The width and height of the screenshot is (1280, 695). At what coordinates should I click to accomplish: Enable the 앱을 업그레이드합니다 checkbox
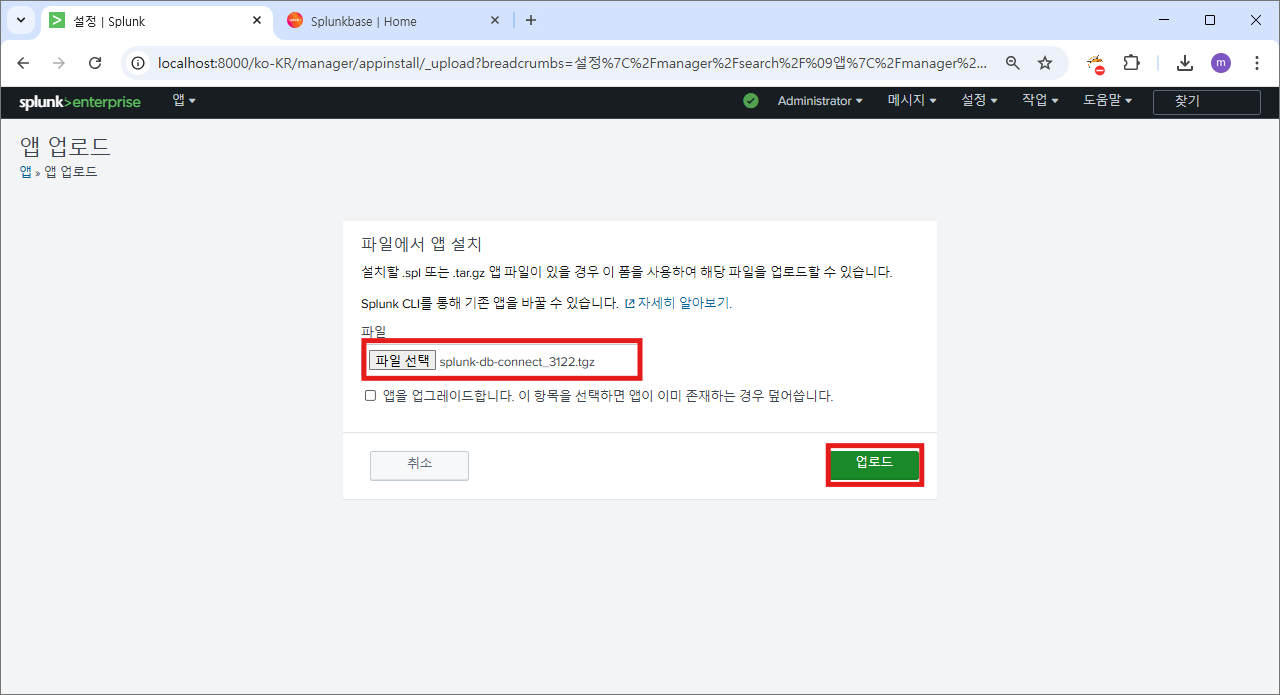click(370, 395)
